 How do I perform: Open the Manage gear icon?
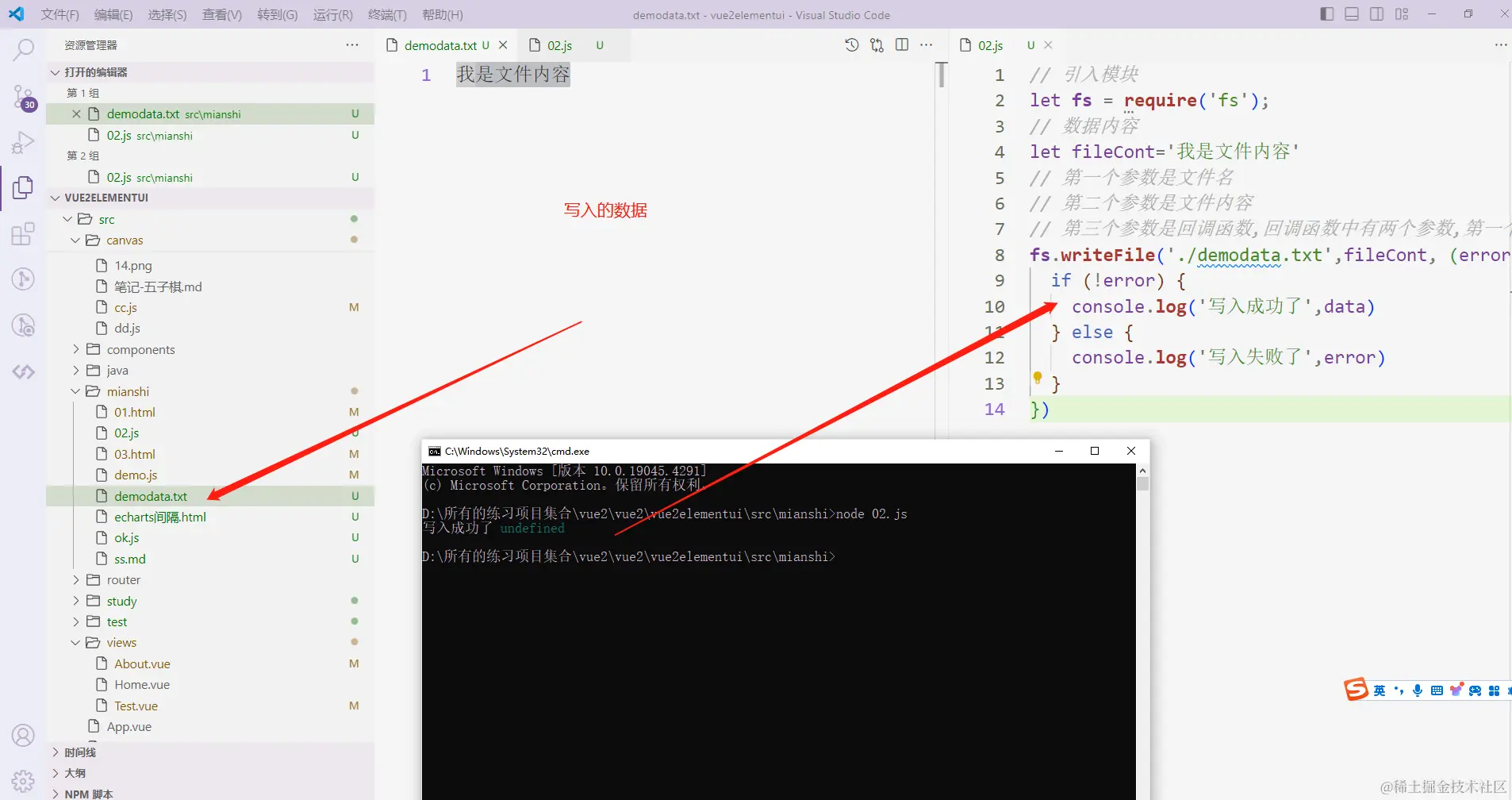(x=23, y=781)
